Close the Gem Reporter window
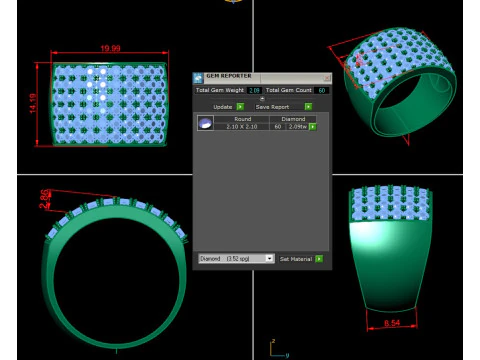This screenshot has width=480, height=360. point(327,78)
